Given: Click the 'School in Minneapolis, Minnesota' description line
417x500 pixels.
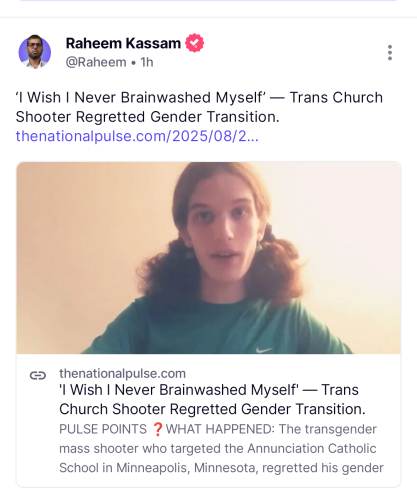Looking at the screenshot, I should click(221, 468).
